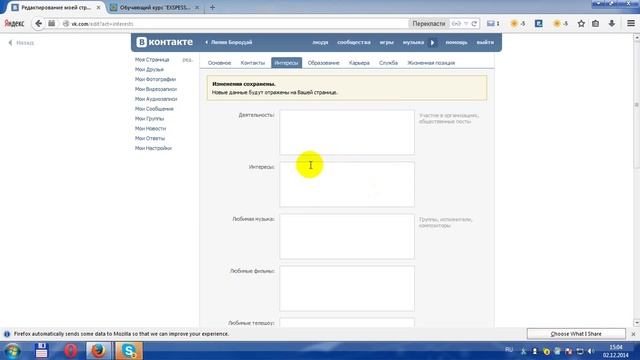Click inside the 'Интересы' text area

pos(347,184)
